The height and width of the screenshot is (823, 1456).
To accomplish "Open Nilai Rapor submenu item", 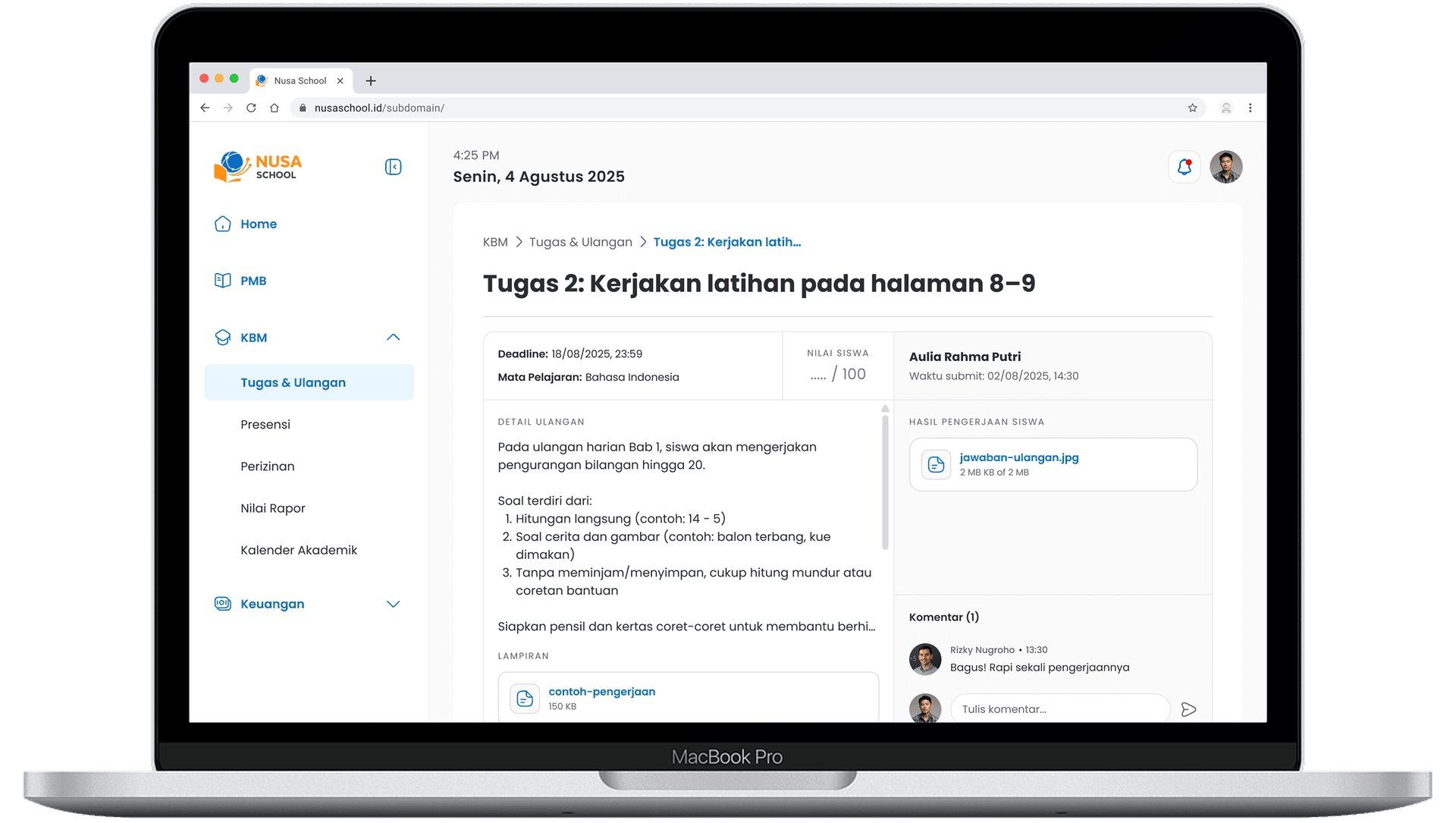I will (273, 508).
